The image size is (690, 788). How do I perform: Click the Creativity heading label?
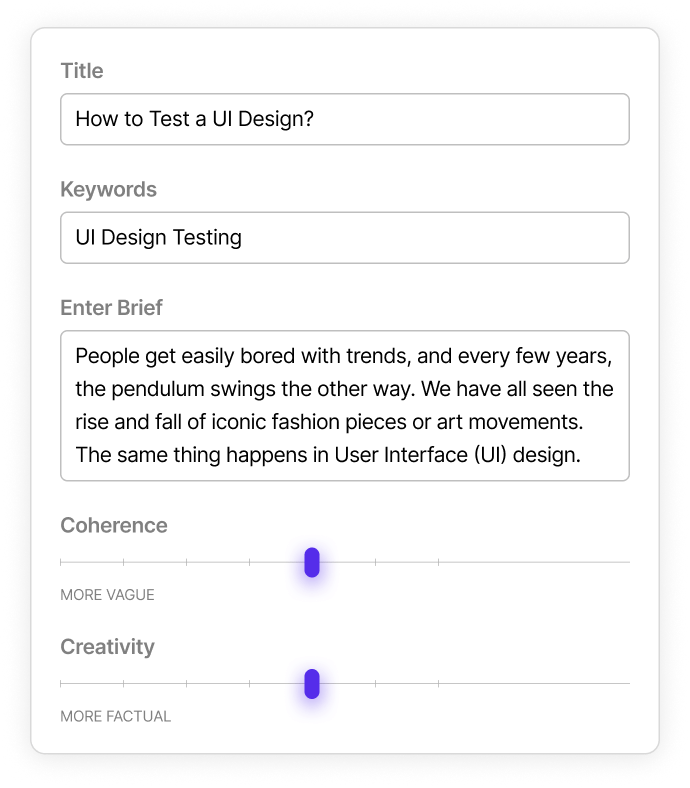click(107, 647)
